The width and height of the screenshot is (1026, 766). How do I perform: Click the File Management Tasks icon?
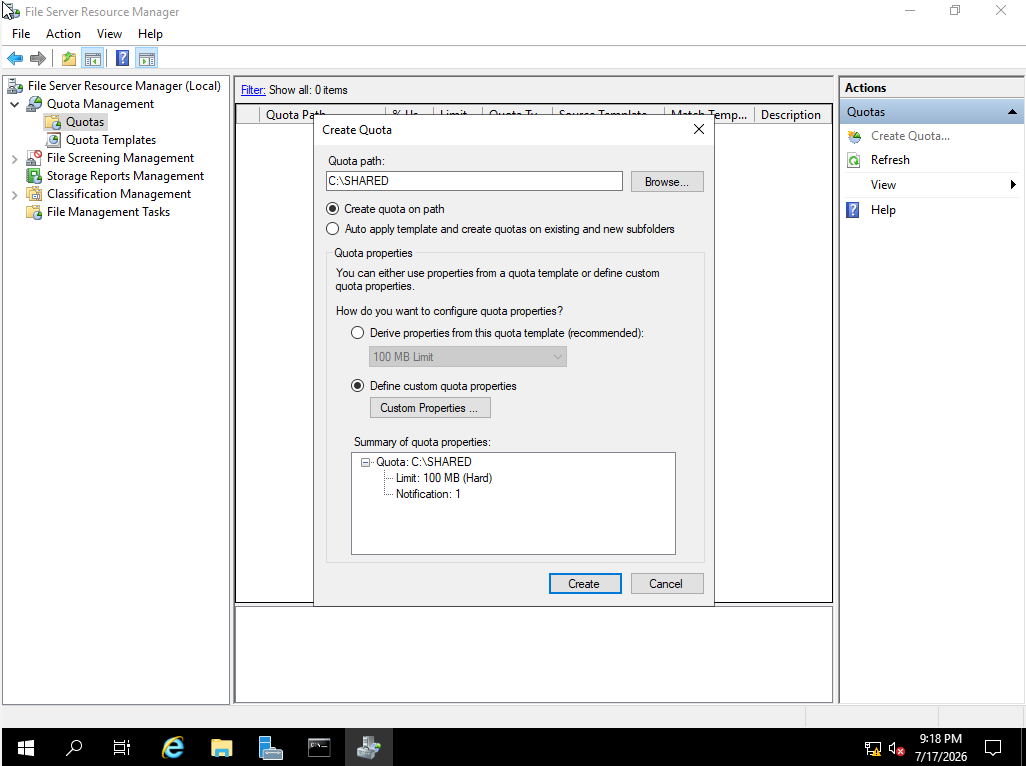click(x=34, y=212)
